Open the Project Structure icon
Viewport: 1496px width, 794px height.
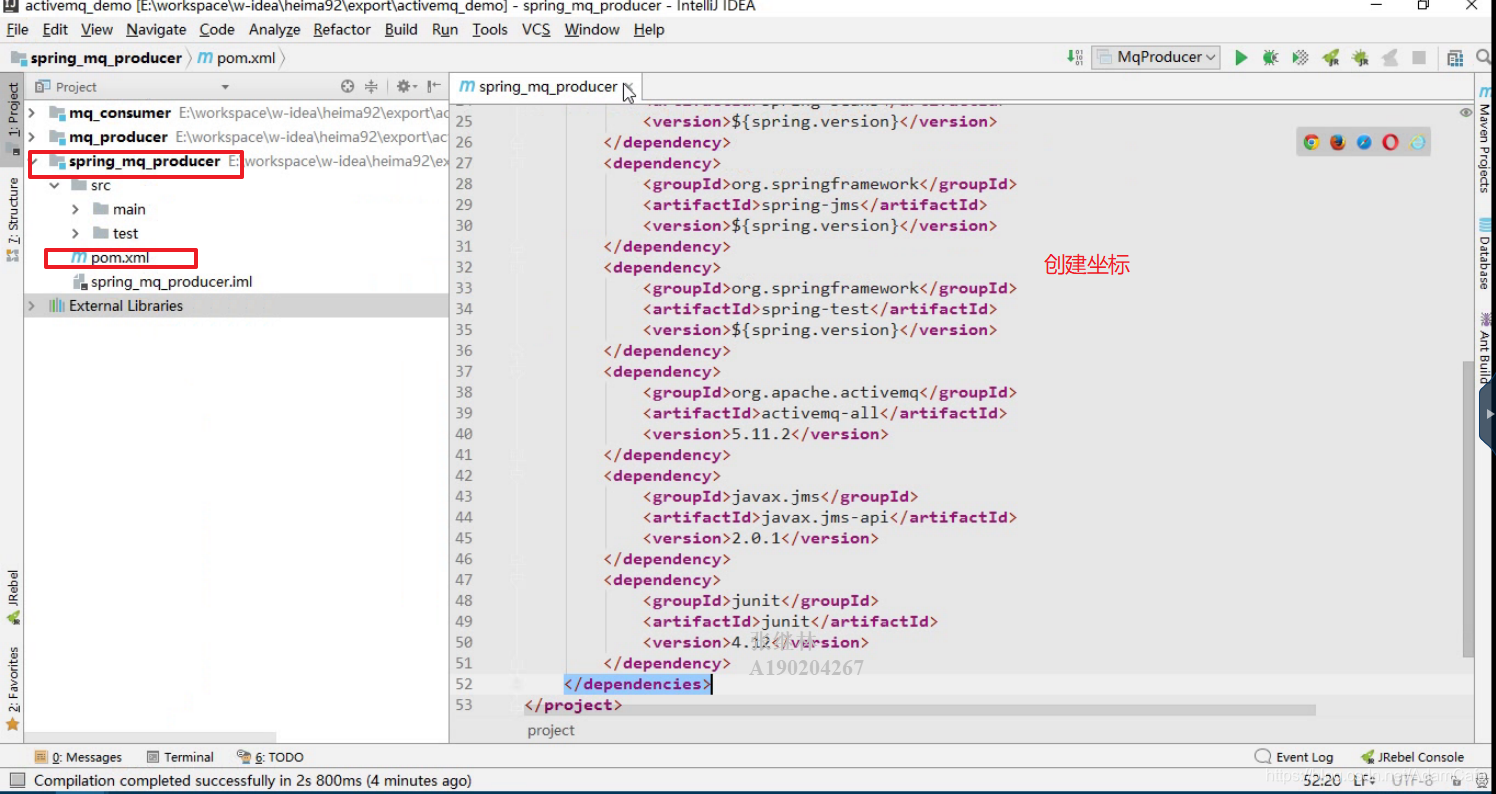tap(1455, 58)
